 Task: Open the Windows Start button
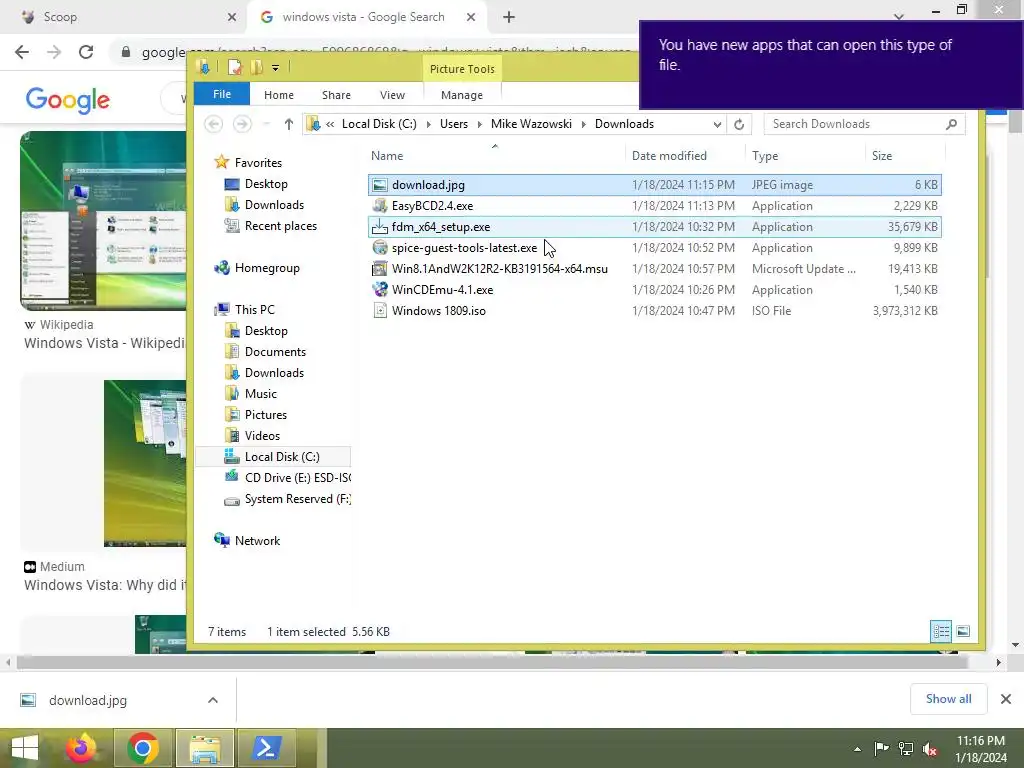point(25,748)
